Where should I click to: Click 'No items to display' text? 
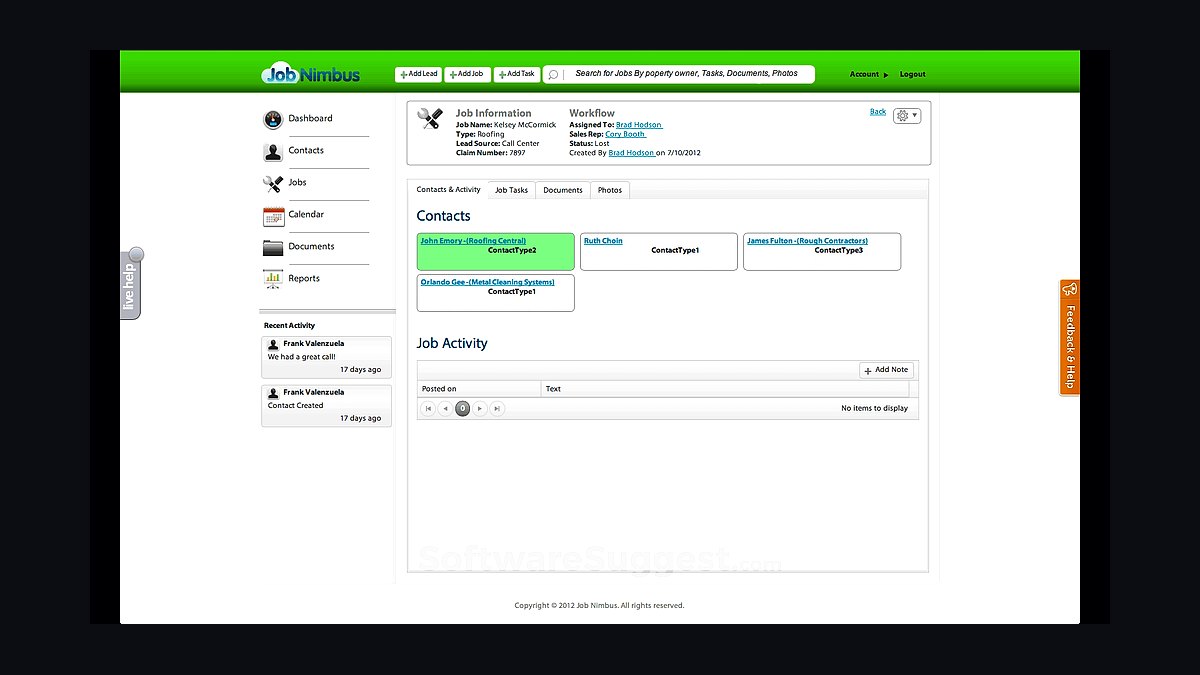[874, 408]
